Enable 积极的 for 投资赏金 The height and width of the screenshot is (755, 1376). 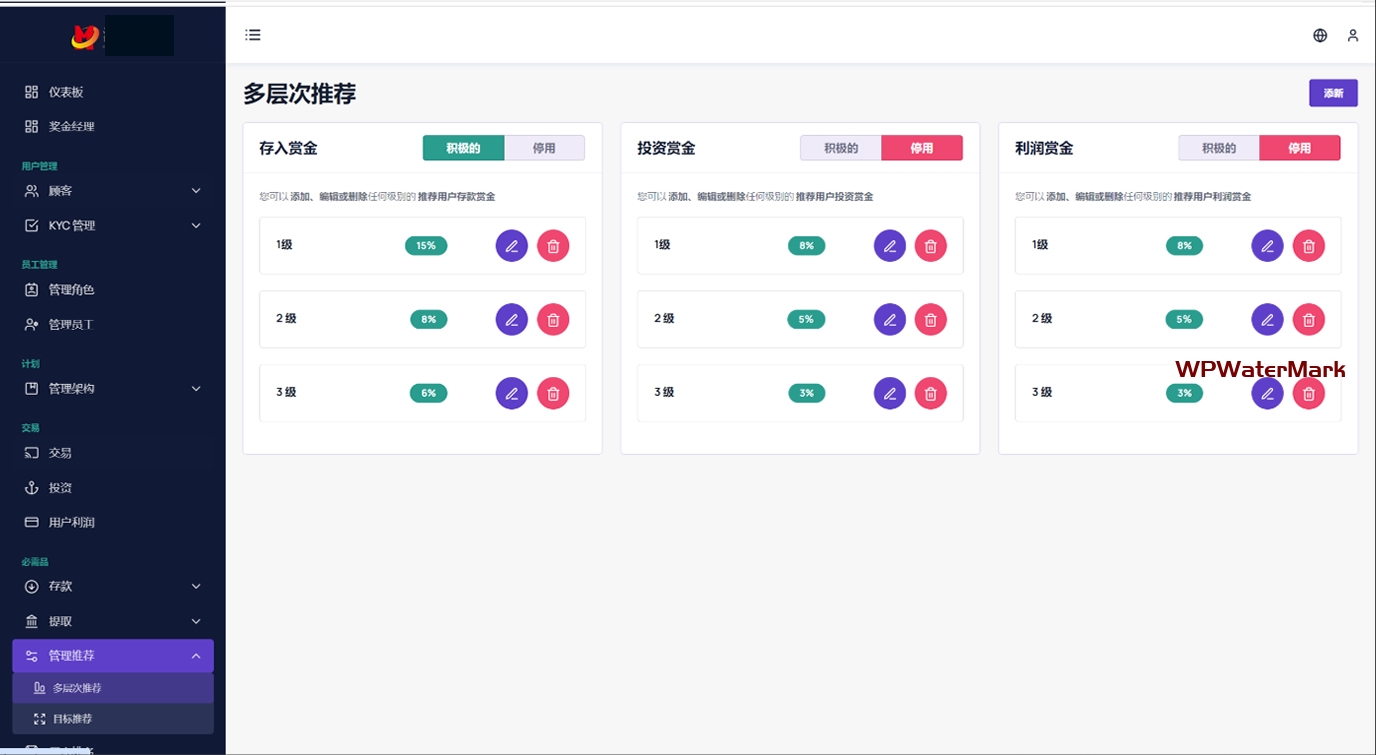[841, 148]
